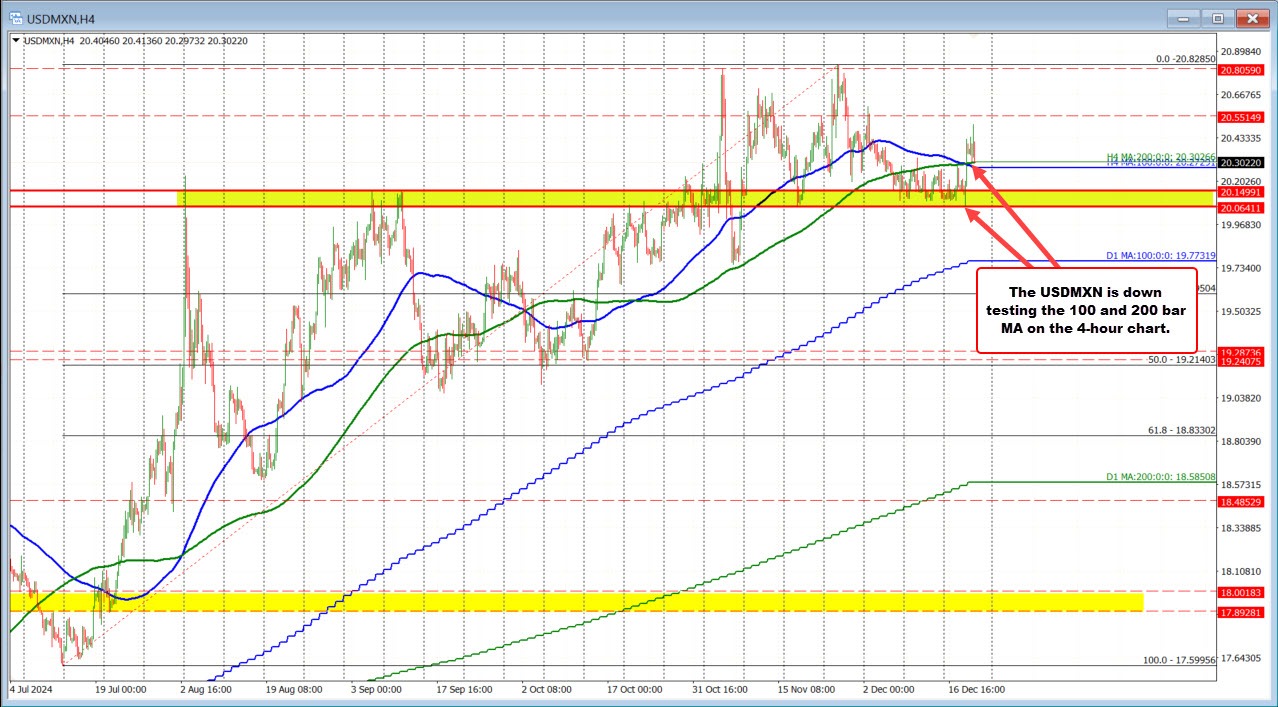The image size is (1278, 707).
Task: Click the 'H4 MA:200:0:0: 20.30266' label
Action: pos(1160,157)
